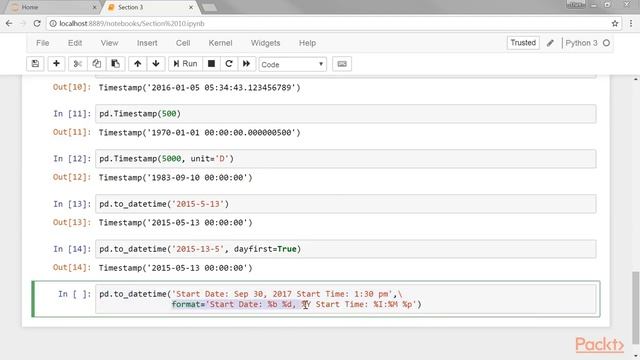Click the Out[13] Timestamp output text

[x=176, y=222]
